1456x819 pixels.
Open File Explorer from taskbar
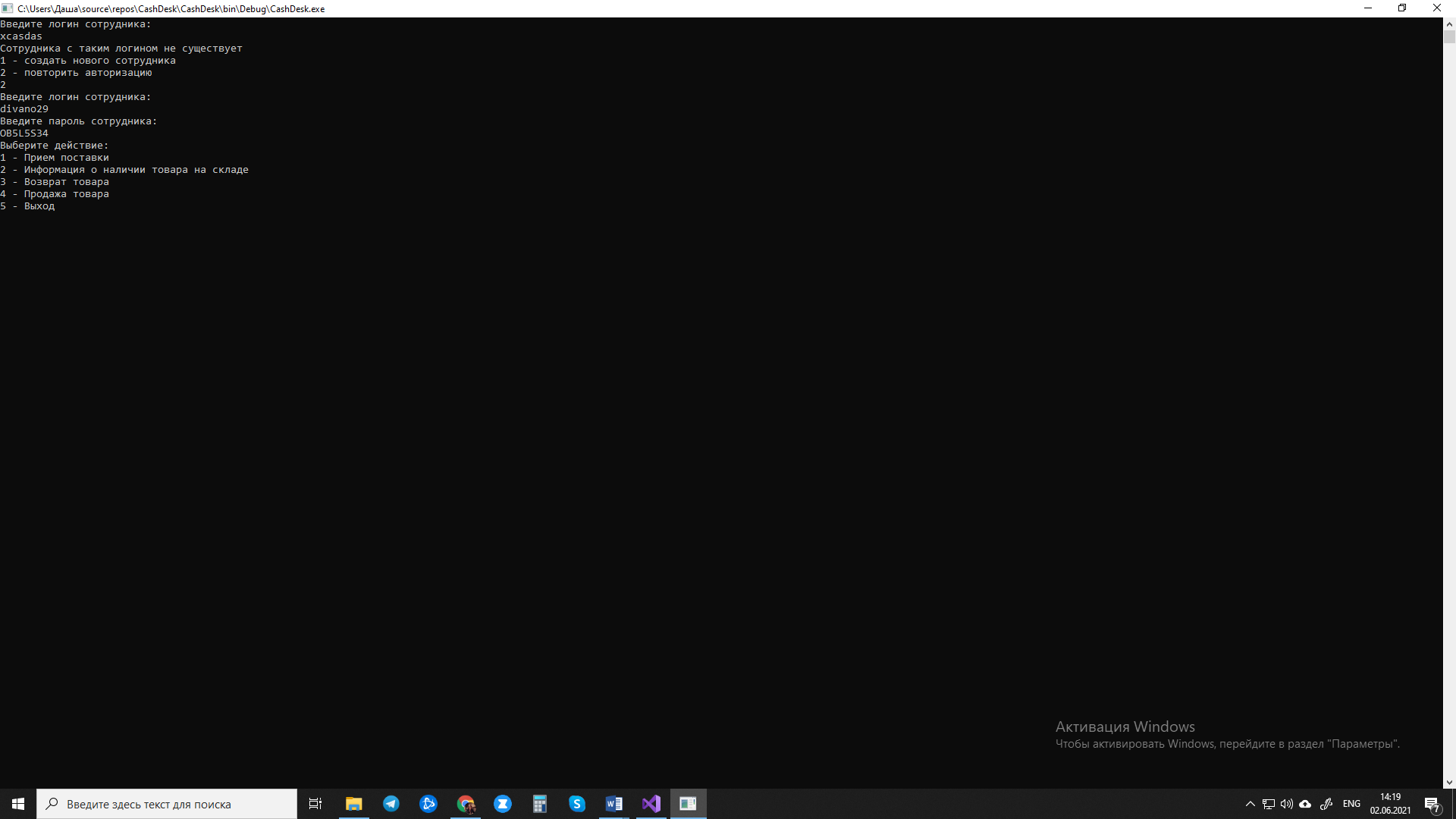point(354,804)
